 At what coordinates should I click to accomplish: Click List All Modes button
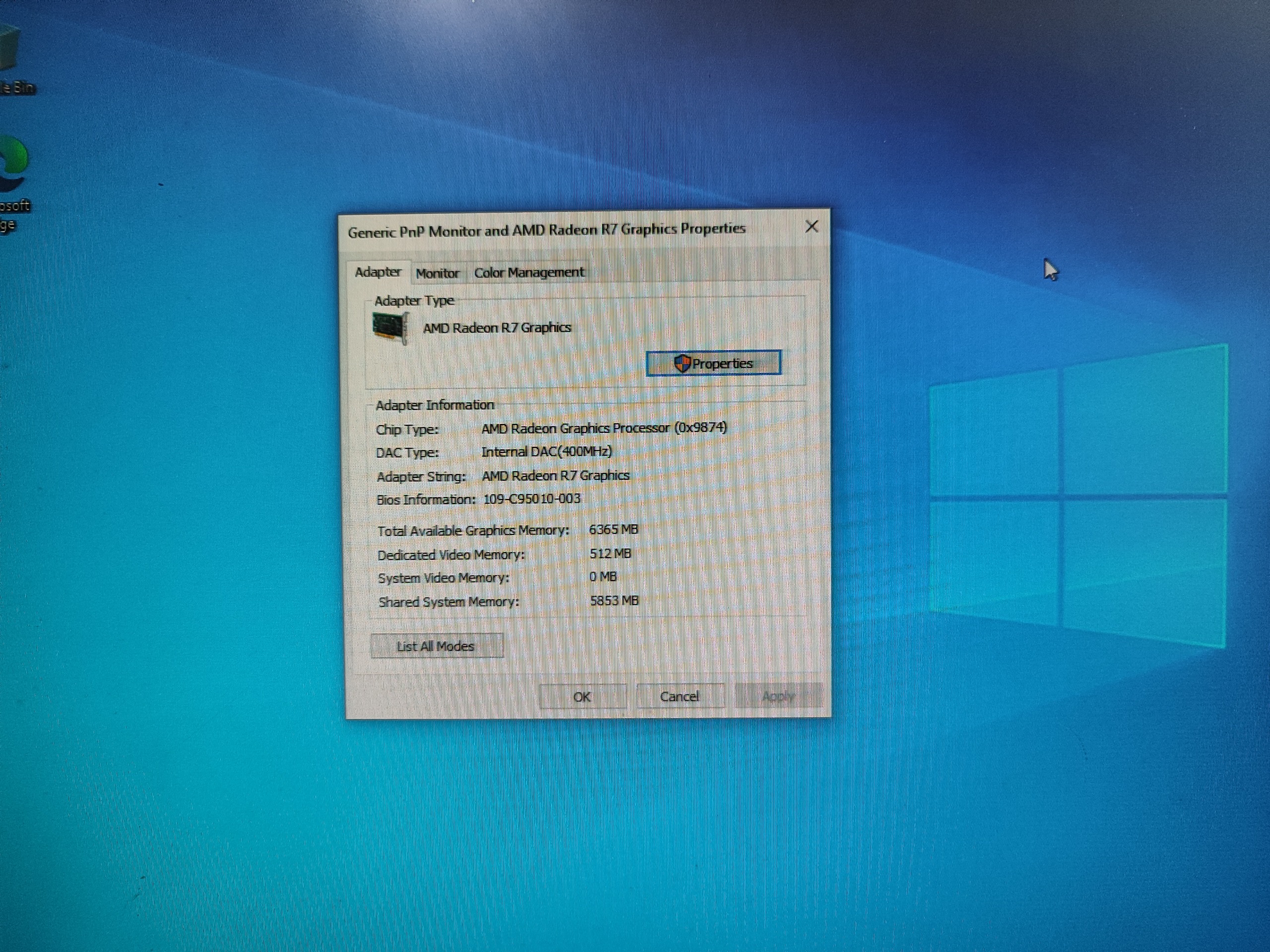(437, 646)
